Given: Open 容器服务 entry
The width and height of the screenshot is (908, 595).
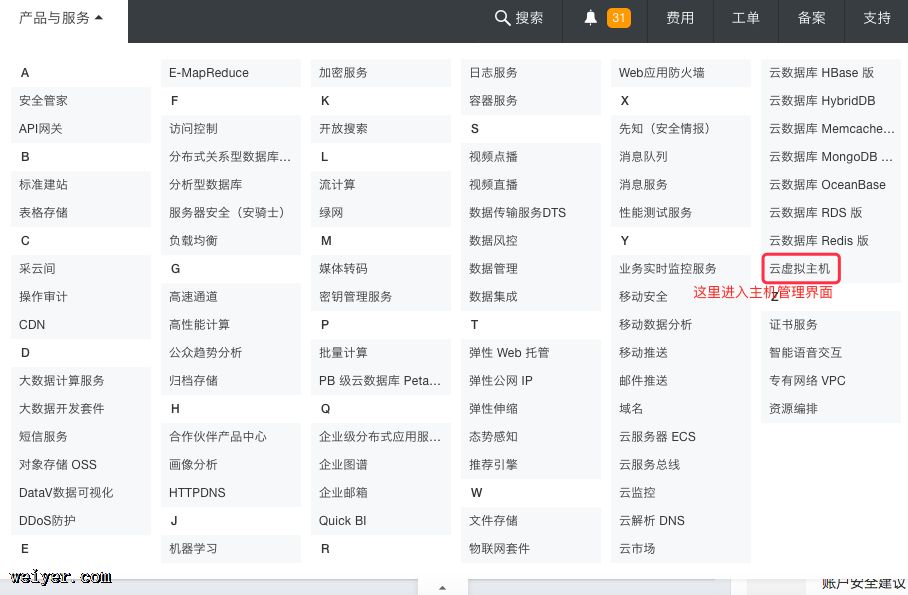Looking at the screenshot, I should pyautogui.click(x=493, y=101).
